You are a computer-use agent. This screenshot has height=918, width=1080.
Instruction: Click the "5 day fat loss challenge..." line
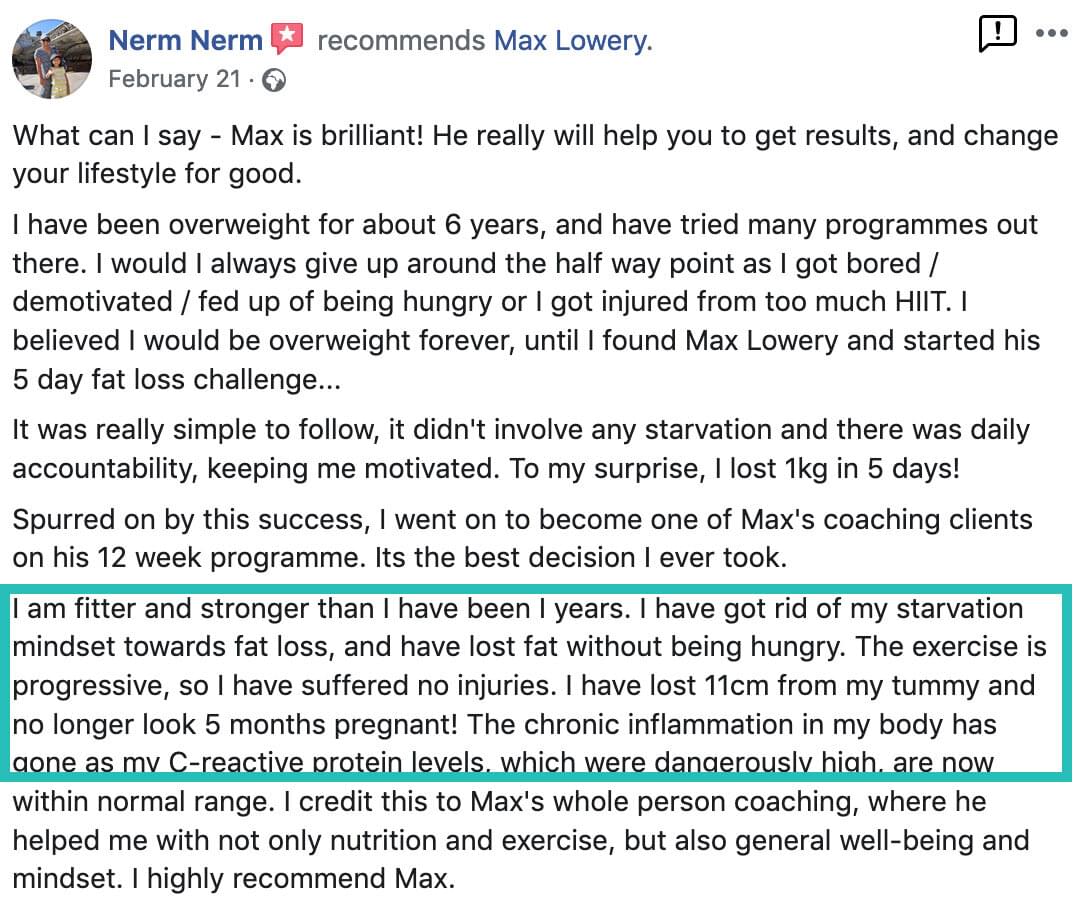point(176,379)
